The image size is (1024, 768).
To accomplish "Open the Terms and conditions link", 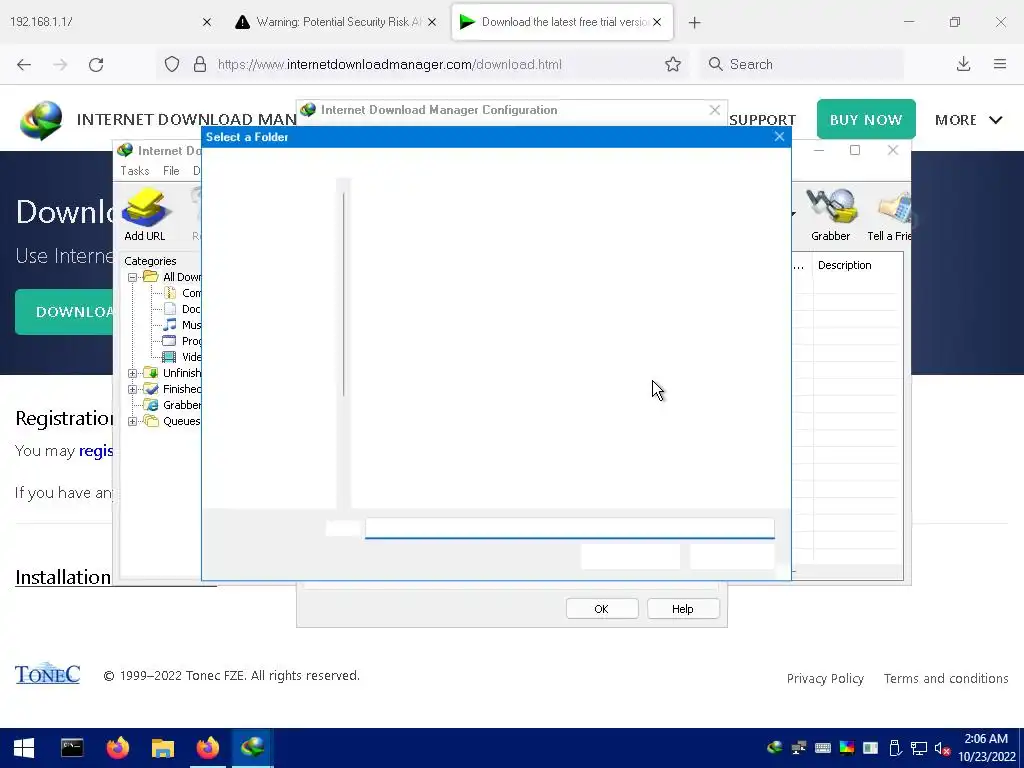I will tap(946, 679).
